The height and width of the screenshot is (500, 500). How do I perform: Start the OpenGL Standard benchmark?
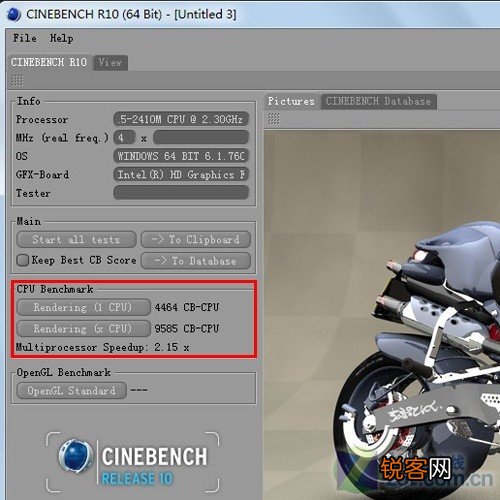coord(71,391)
